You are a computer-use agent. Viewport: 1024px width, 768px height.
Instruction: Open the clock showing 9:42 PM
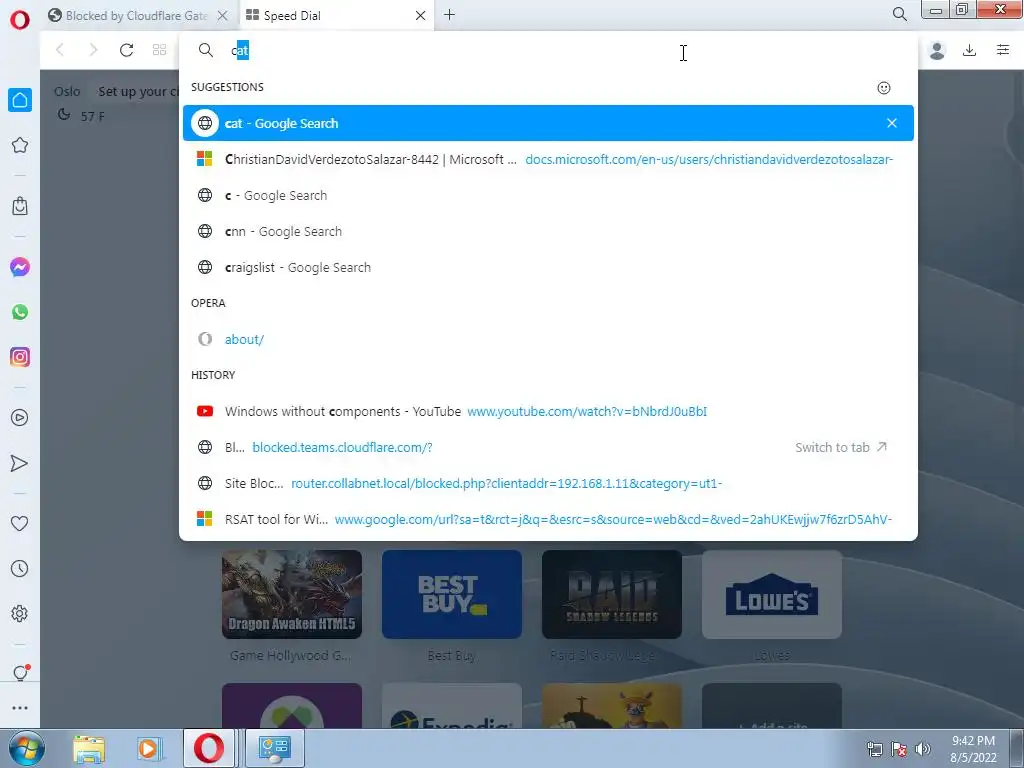pos(974,749)
